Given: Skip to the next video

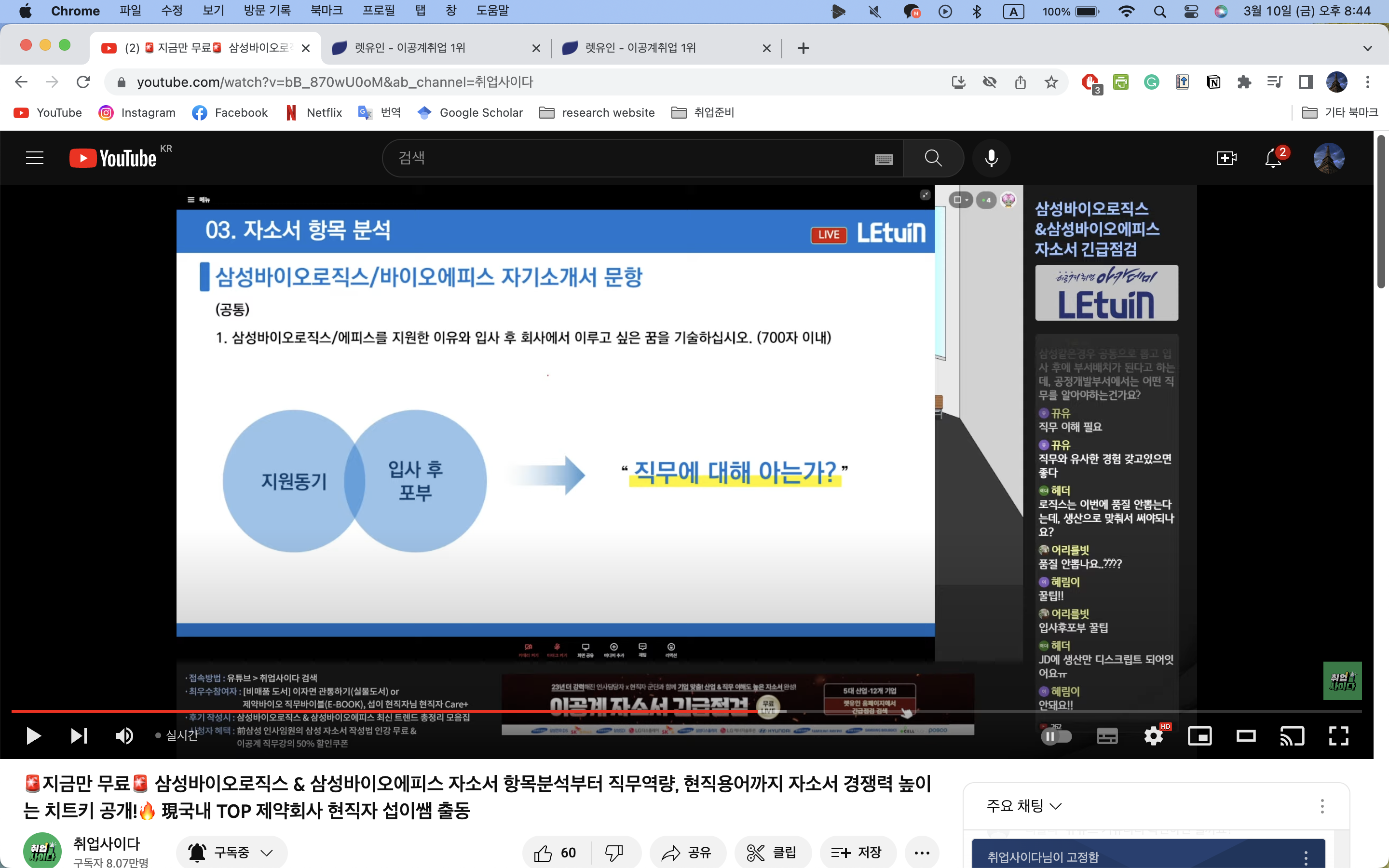Looking at the screenshot, I should 79,735.
